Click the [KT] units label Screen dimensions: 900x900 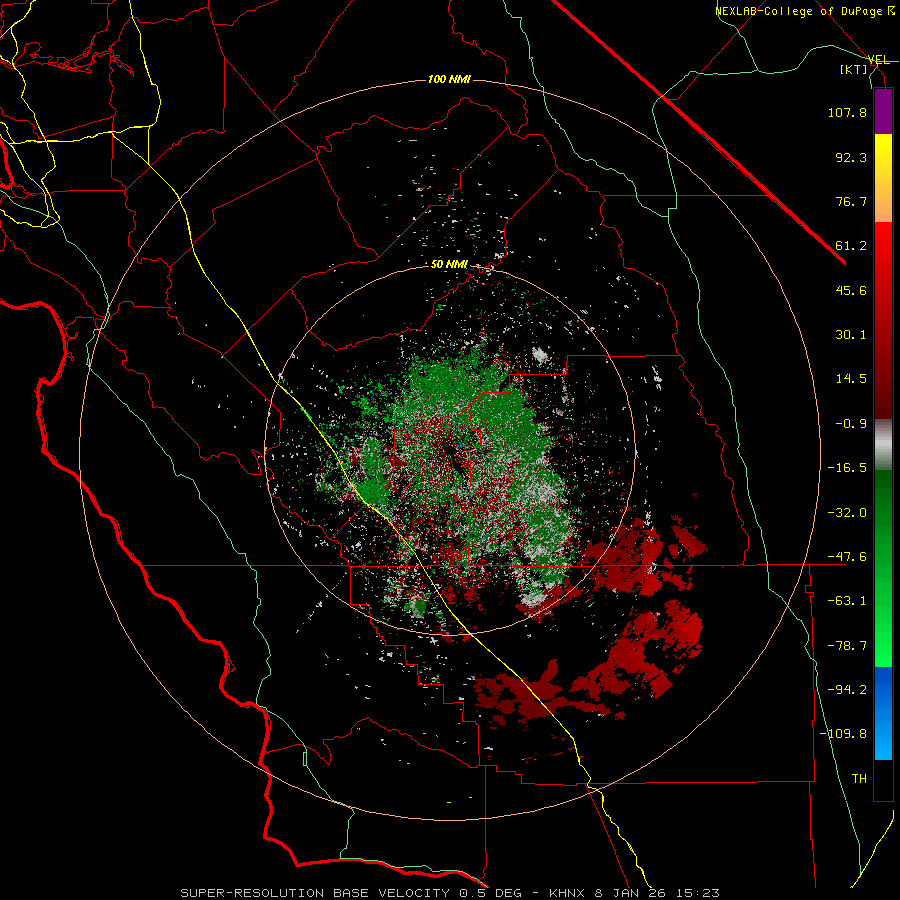(854, 69)
